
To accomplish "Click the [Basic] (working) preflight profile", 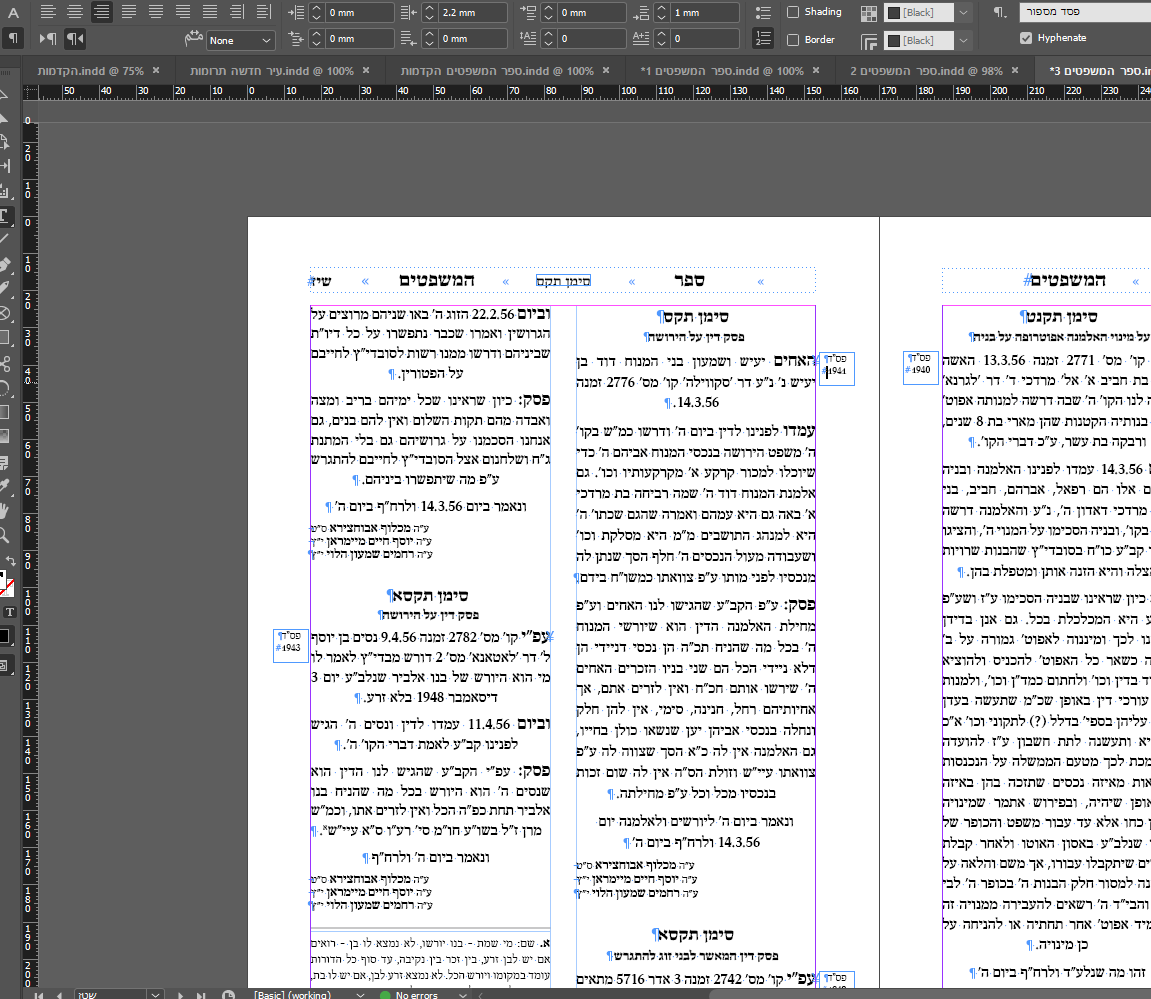I will pyautogui.click(x=292, y=995).
